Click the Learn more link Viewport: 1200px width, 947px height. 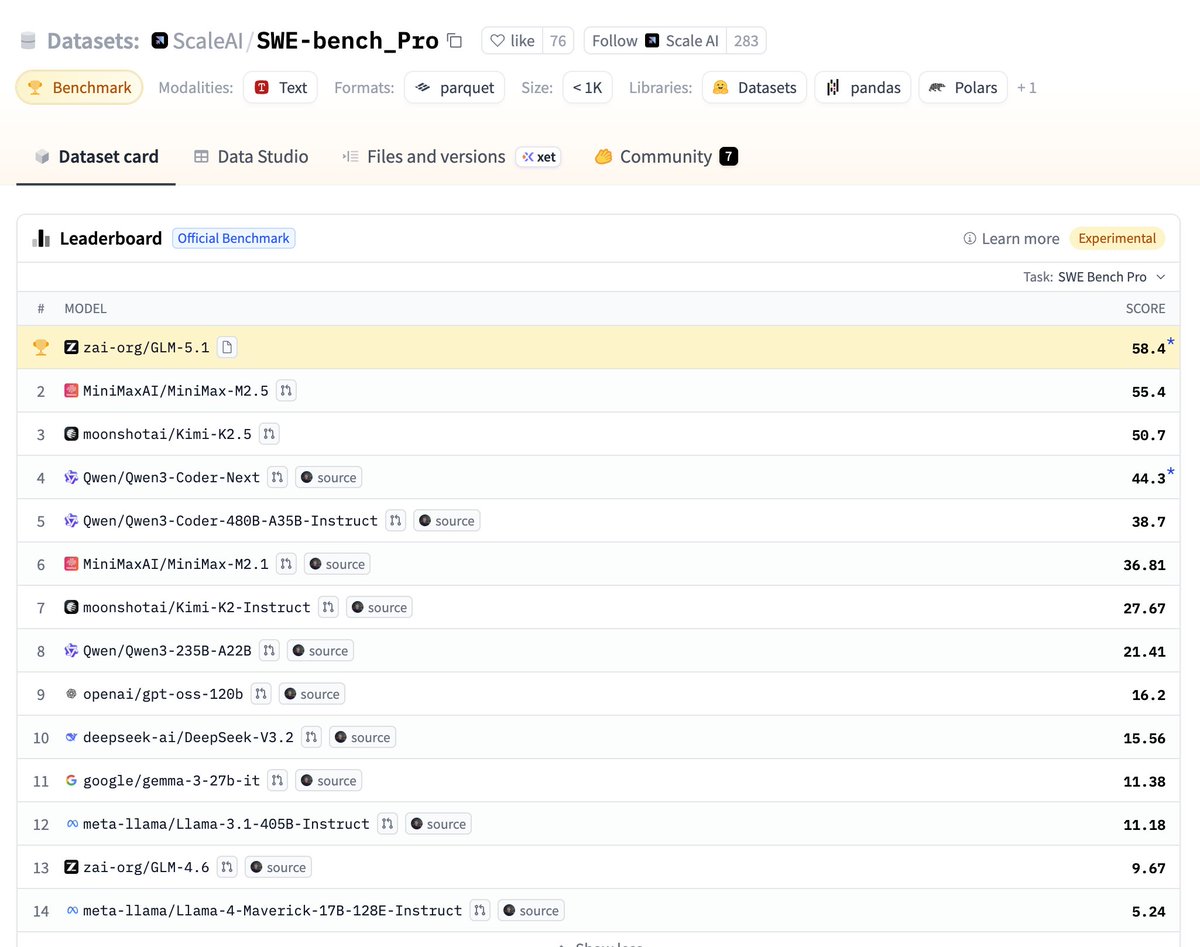1011,239
